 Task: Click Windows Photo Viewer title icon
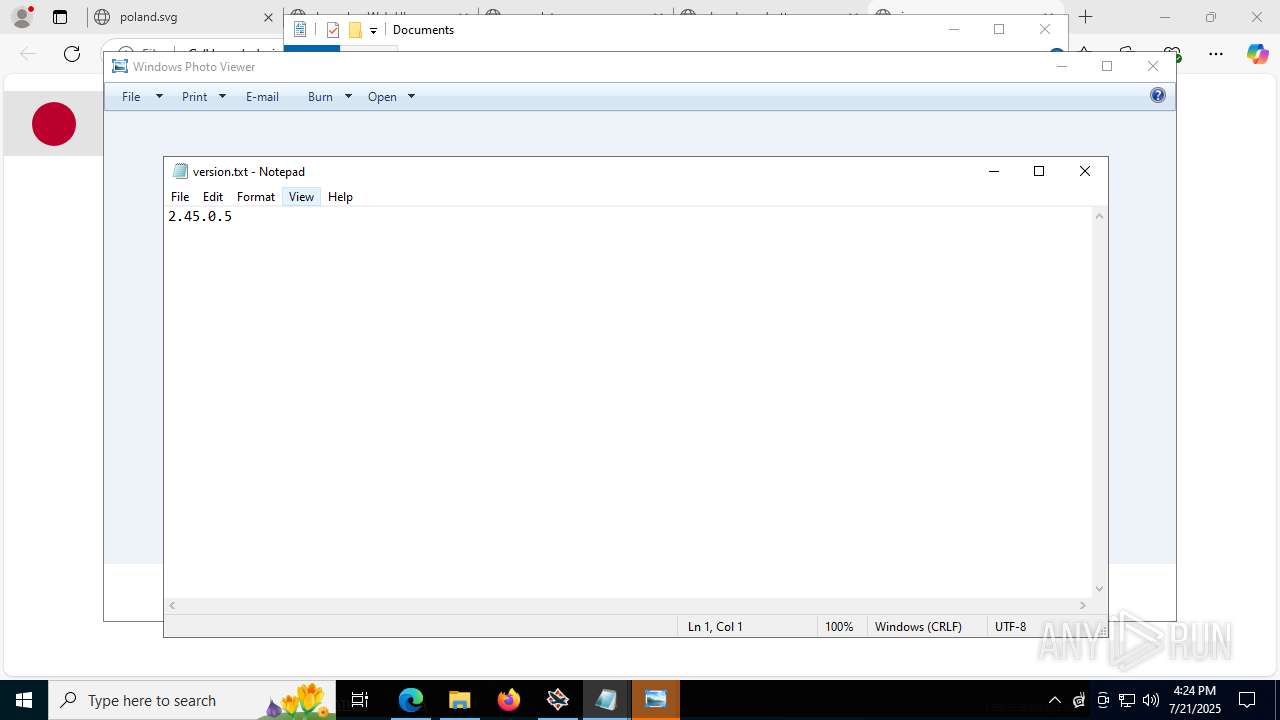(x=120, y=66)
